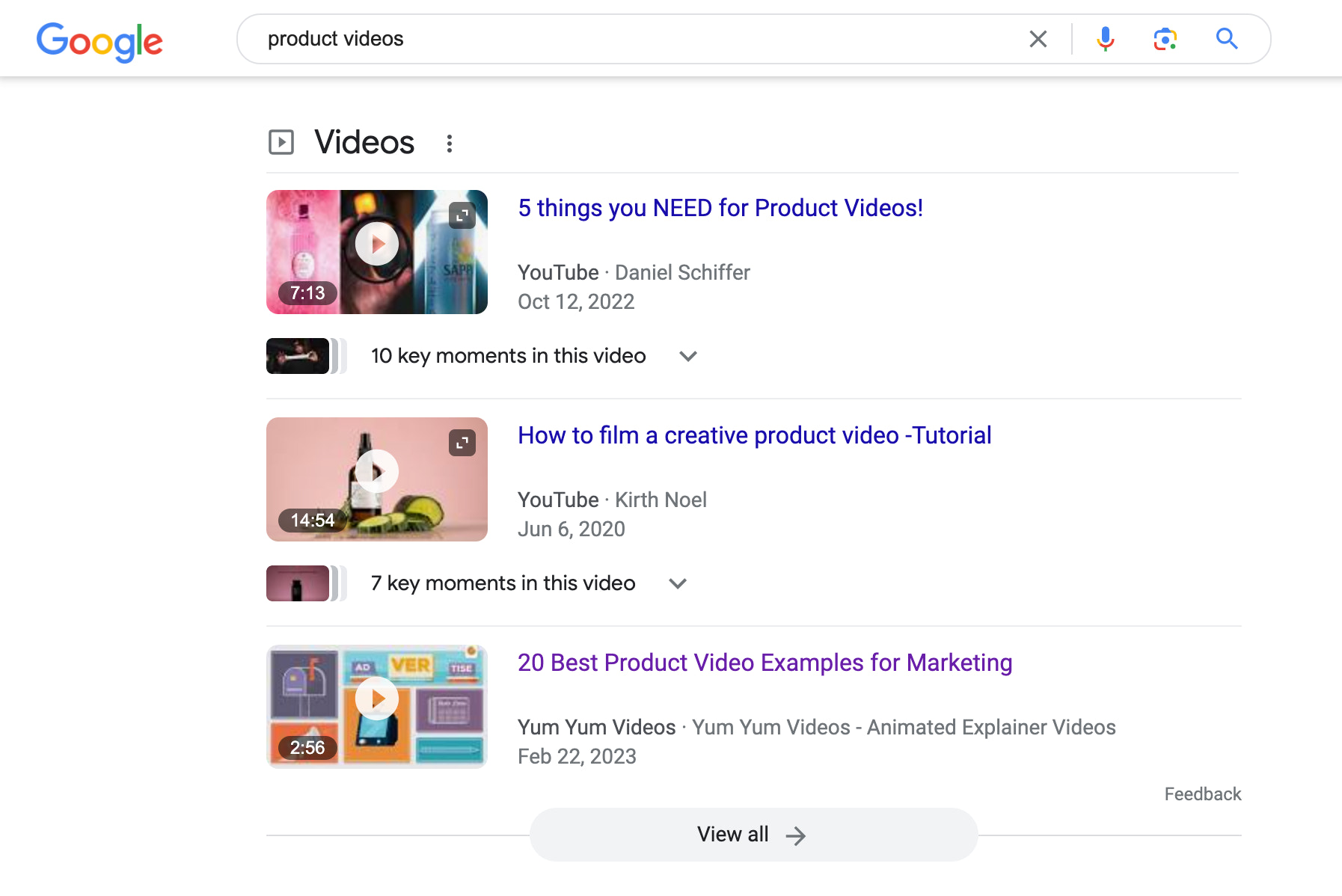This screenshot has height=896, width=1342.
Task: Click 'Yum Yum Videos' source text
Action: [597, 727]
